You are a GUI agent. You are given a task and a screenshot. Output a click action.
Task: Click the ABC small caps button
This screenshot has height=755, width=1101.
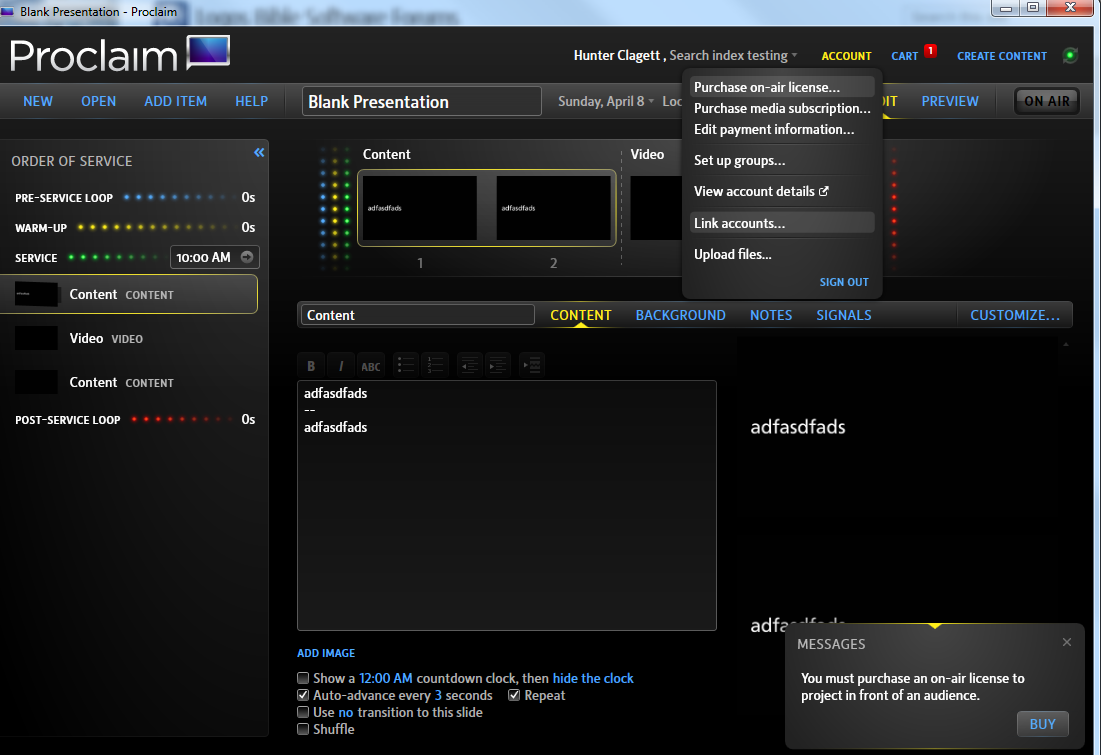[x=371, y=366]
